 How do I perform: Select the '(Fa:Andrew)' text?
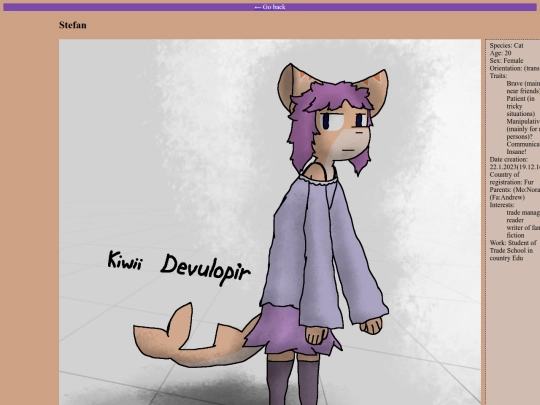tap(507, 197)
